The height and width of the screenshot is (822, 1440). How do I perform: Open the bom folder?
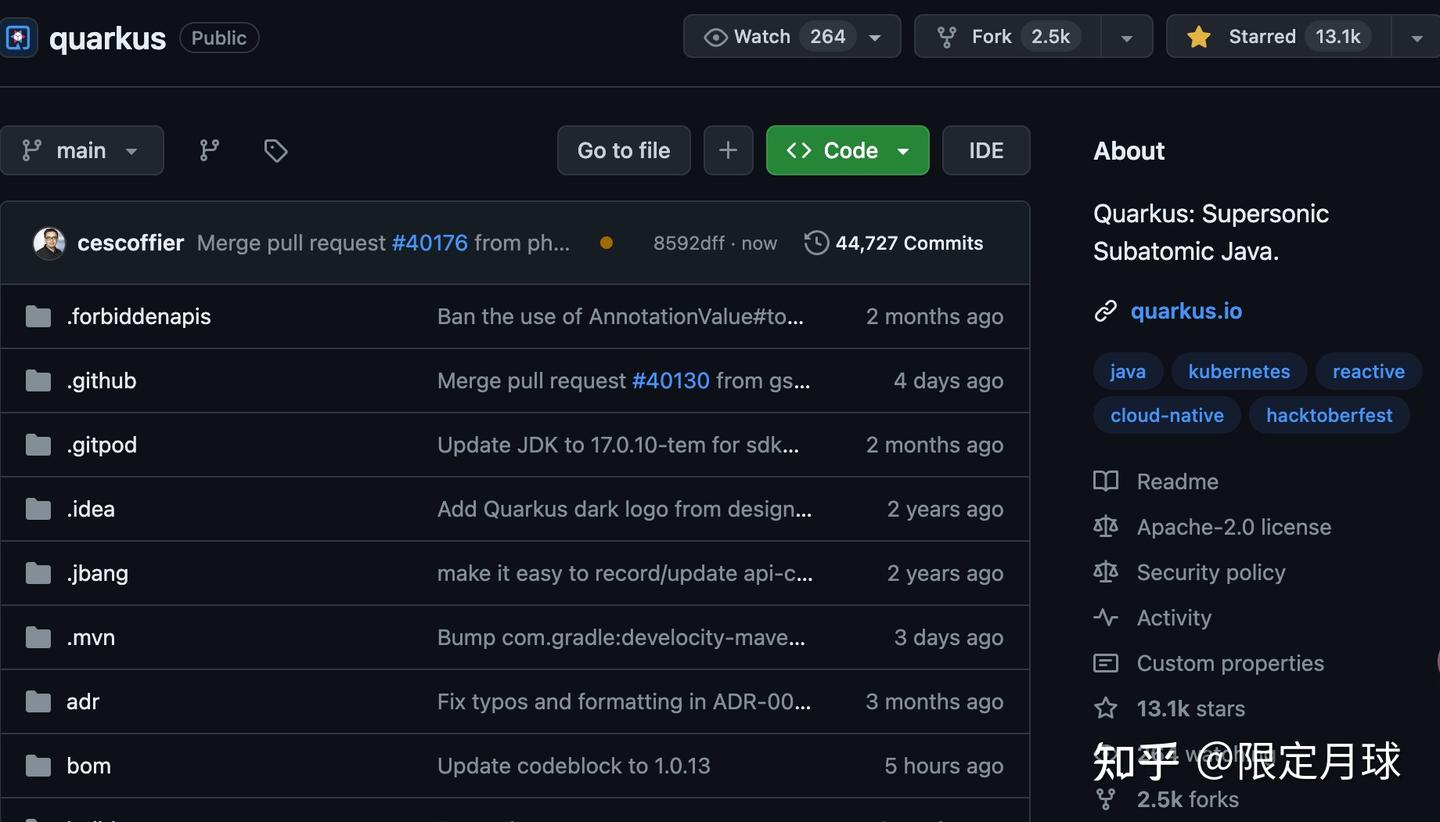89,766
